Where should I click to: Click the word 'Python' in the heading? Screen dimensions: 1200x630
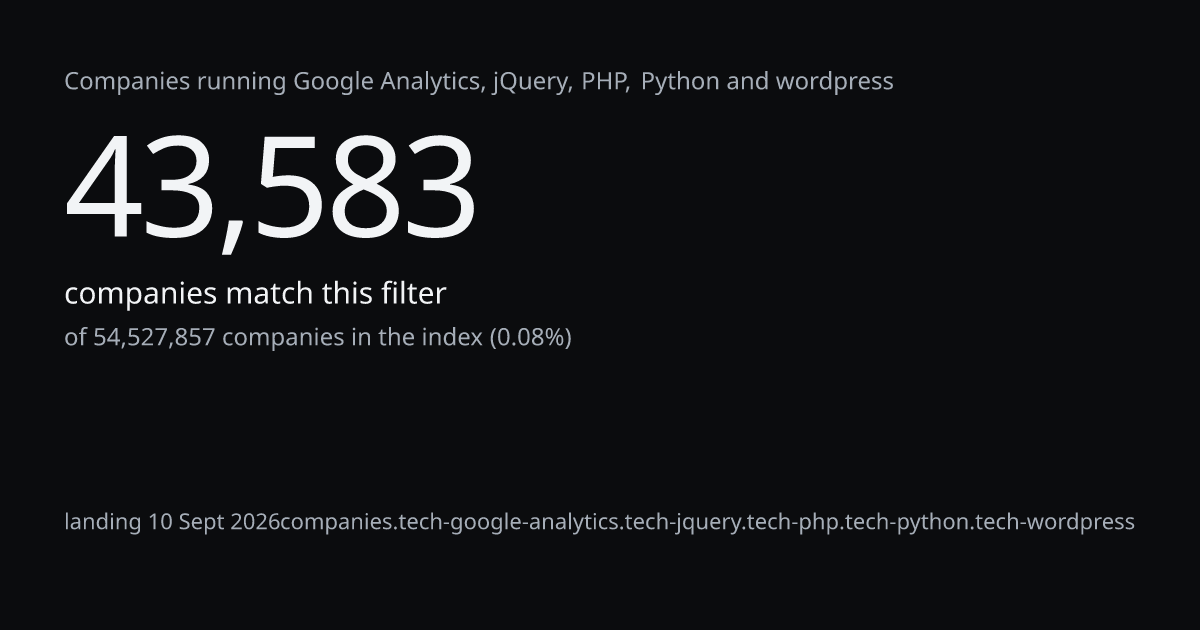pyautogui.click(x=680, y=82)
